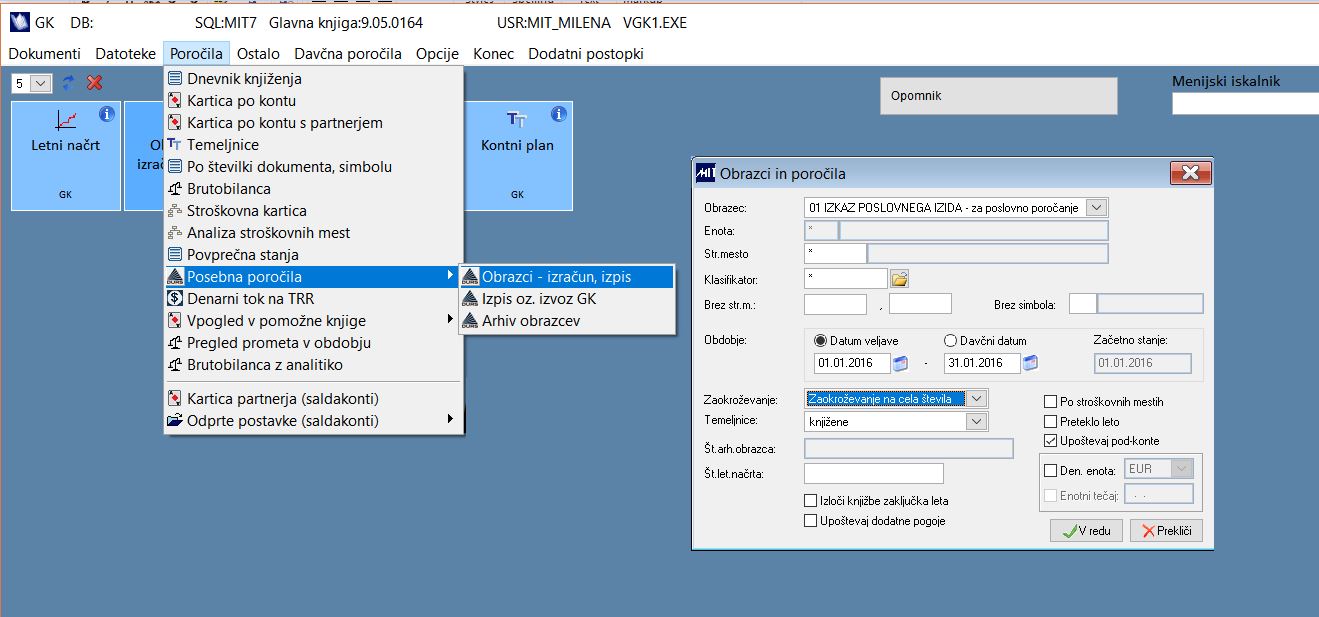Uncheck Upoštevaj pod-konte checkbox
This screenshot has width=1319, height=617.
pos(1050,440)
